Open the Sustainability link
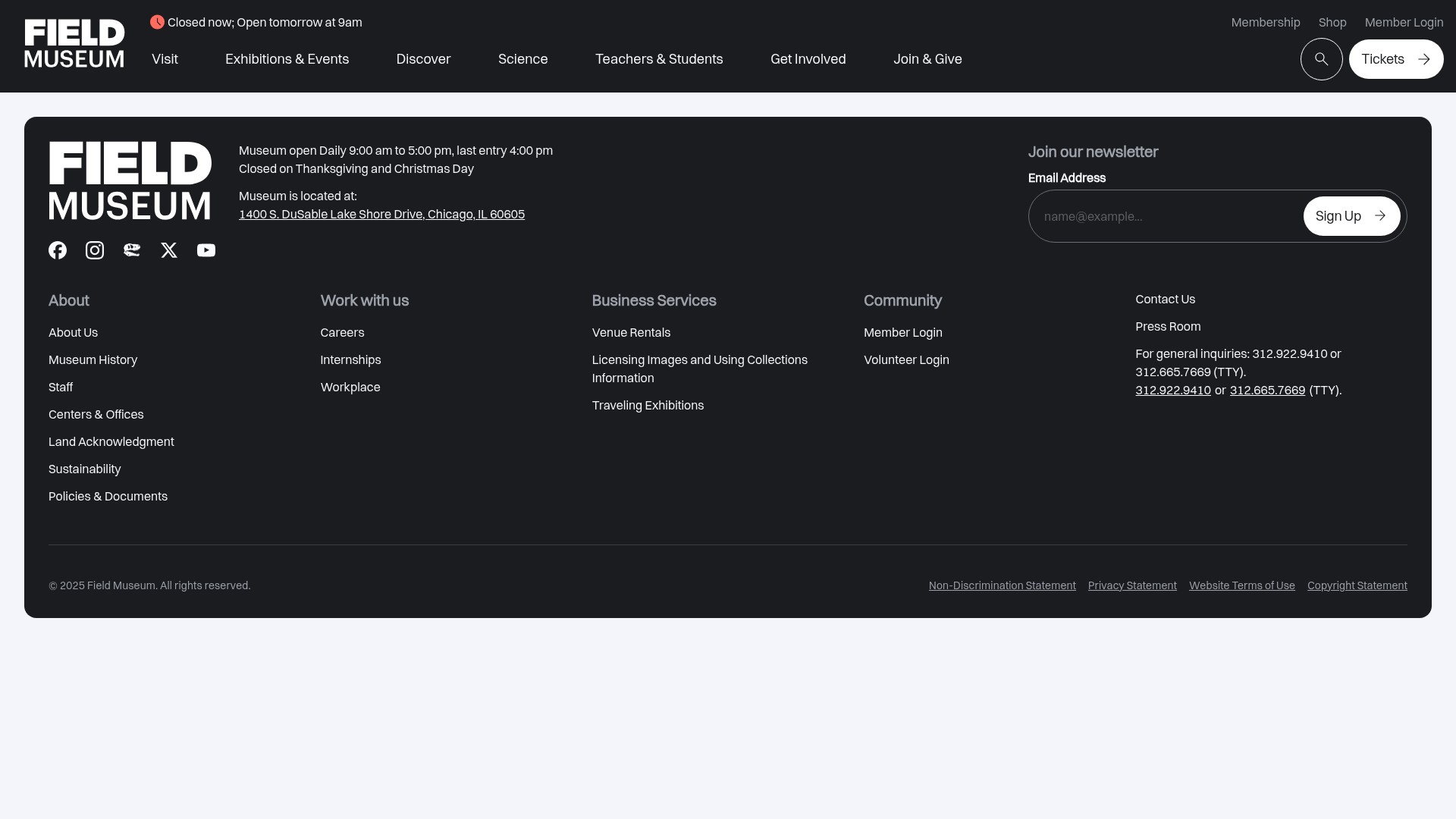The width and height of the screenshot is (1456, 819). [x=84, y=469]
